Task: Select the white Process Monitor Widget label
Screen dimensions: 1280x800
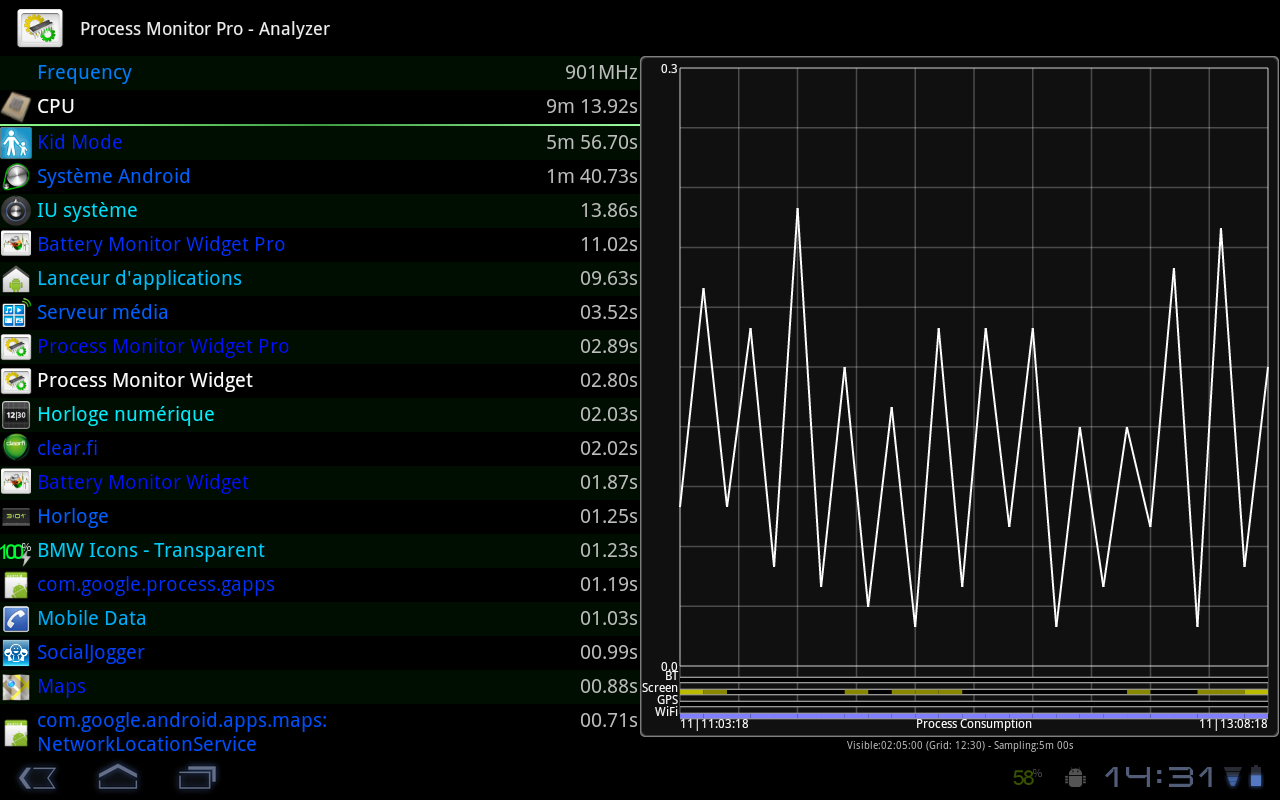Action: (145, 380)
